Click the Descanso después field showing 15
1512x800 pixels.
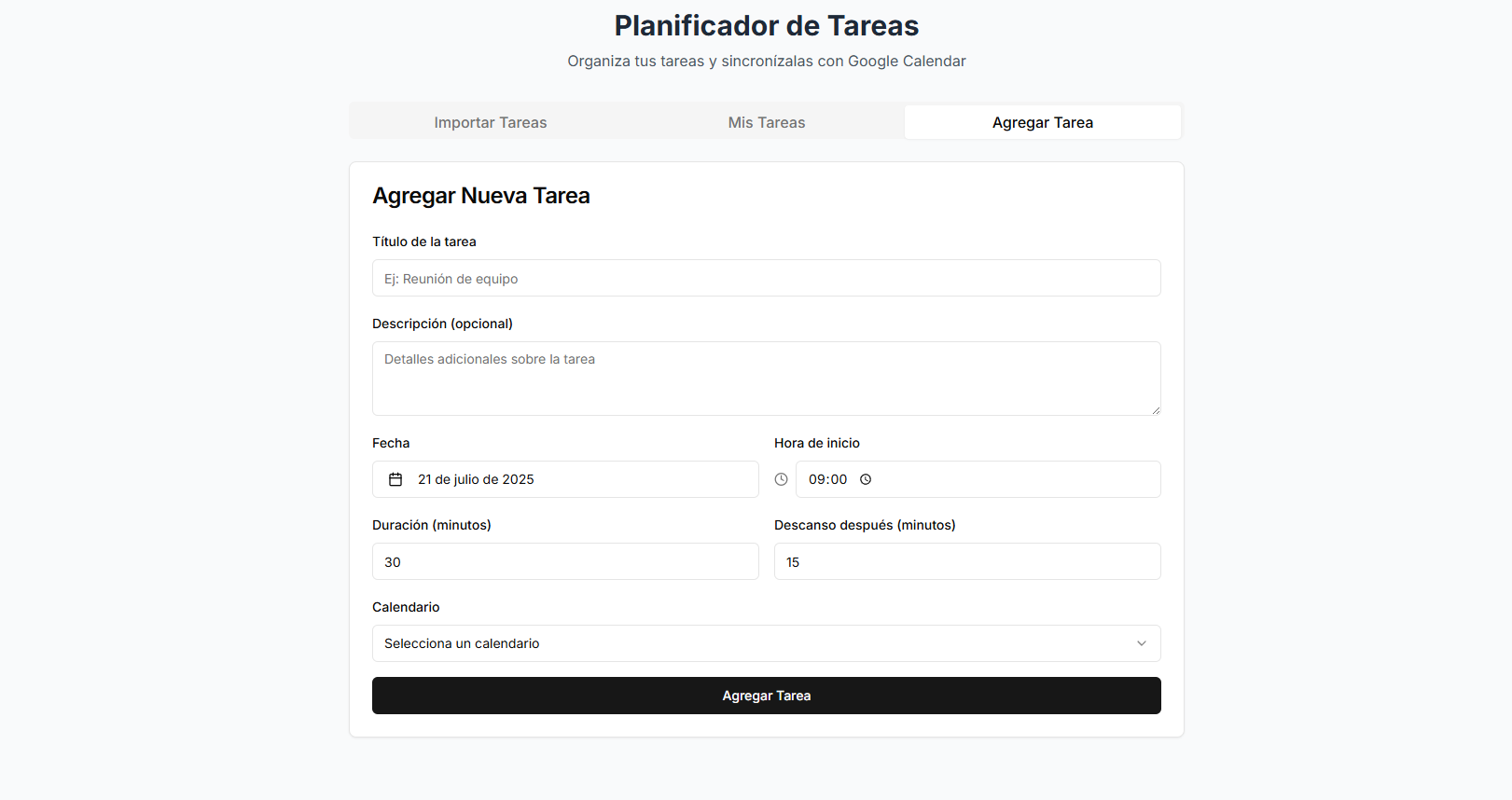click(967, 561)
